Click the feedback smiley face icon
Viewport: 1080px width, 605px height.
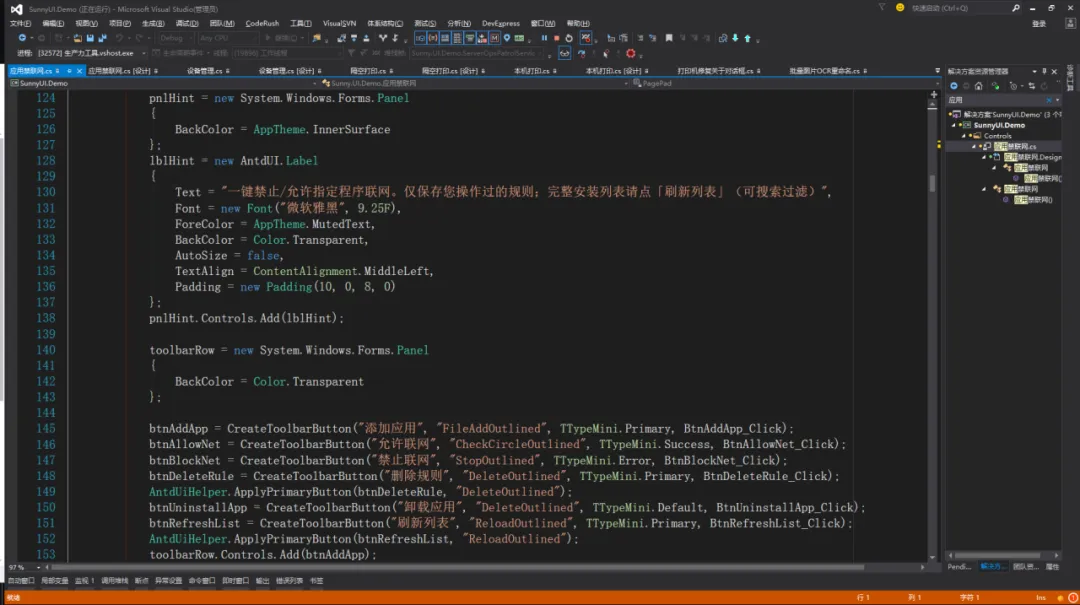pos(900,8)
